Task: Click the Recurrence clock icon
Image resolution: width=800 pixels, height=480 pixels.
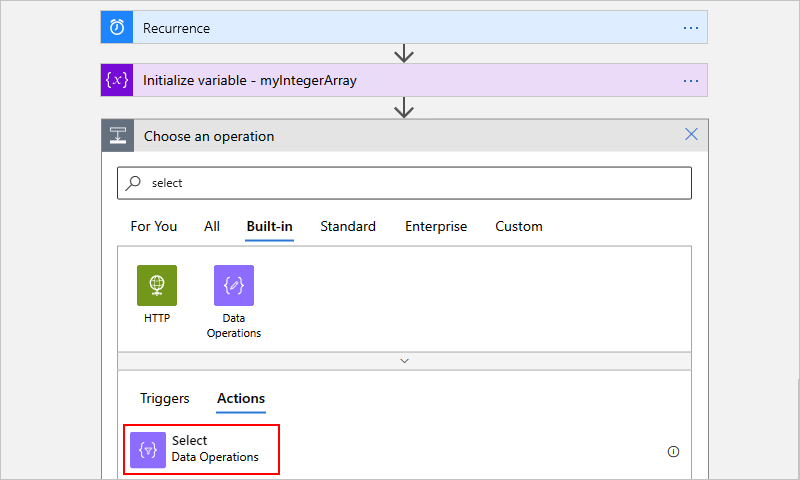Action: pyautogui.click(x=116, y=28)
